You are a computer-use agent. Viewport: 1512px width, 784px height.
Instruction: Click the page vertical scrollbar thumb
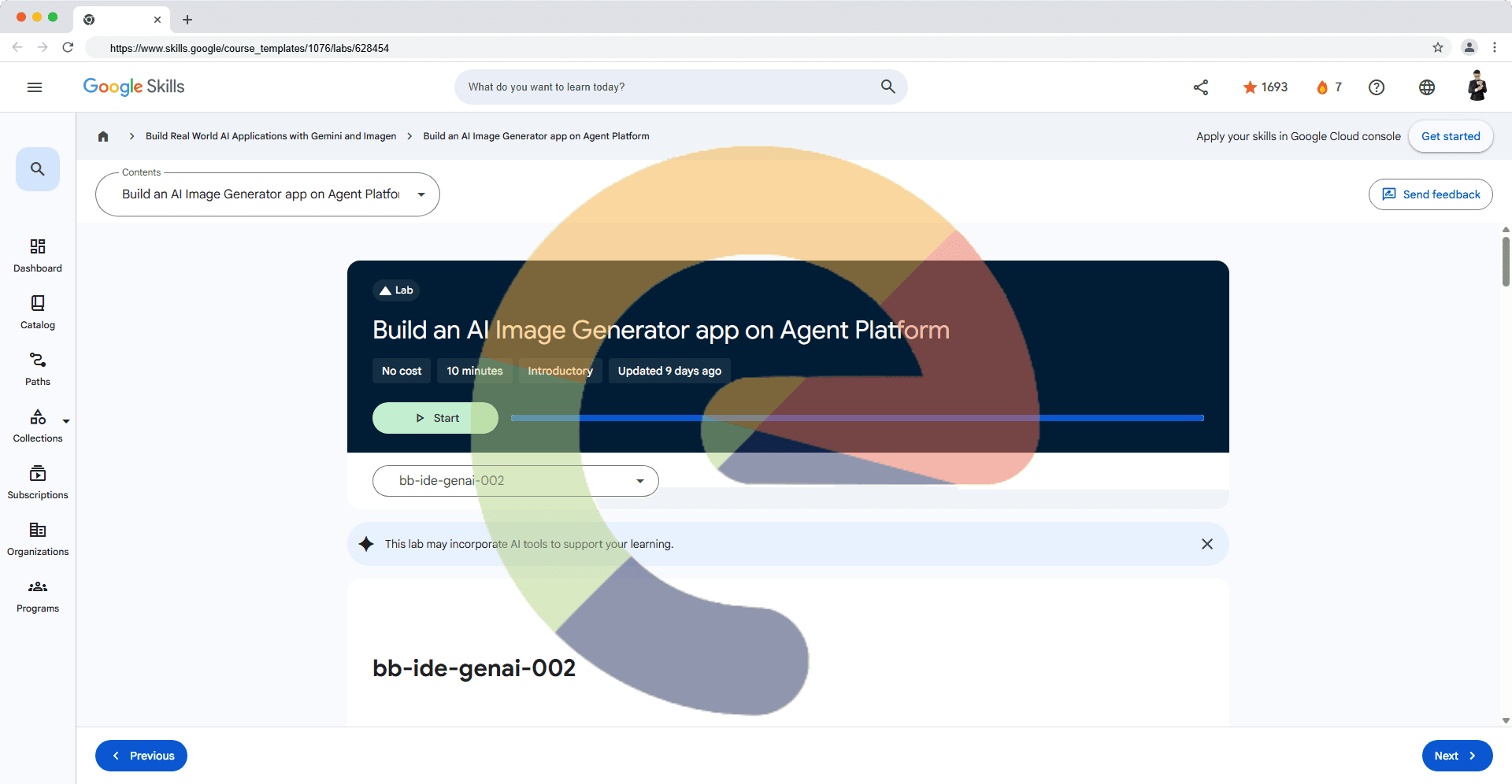[x=1506, y=261]
